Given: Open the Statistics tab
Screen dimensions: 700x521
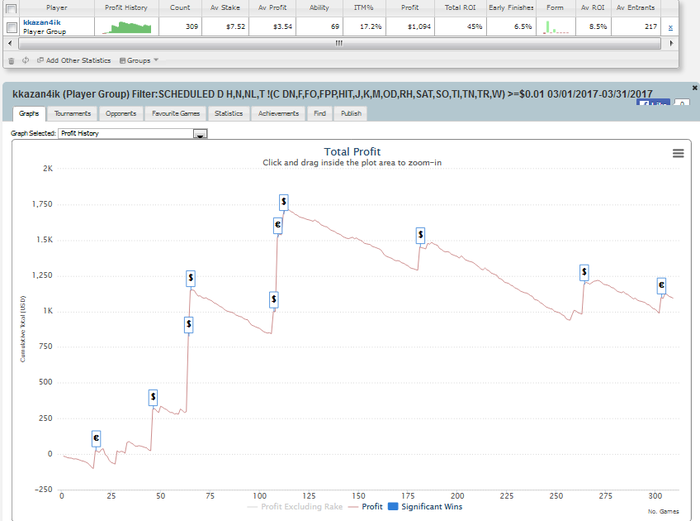Looking at the screenshot, I should [x=229, y=113].
